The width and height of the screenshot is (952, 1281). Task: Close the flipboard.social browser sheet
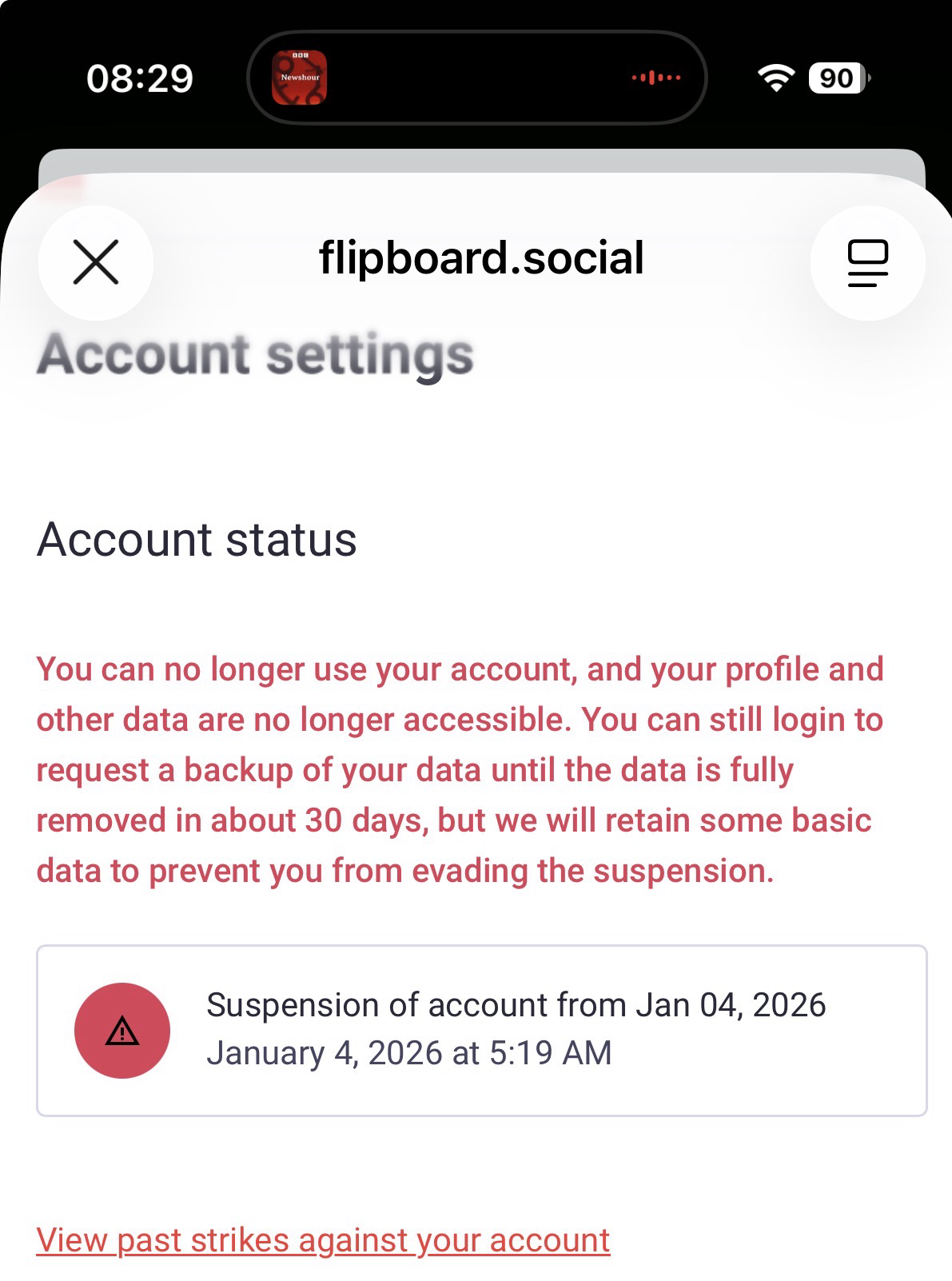pos(96,262)
